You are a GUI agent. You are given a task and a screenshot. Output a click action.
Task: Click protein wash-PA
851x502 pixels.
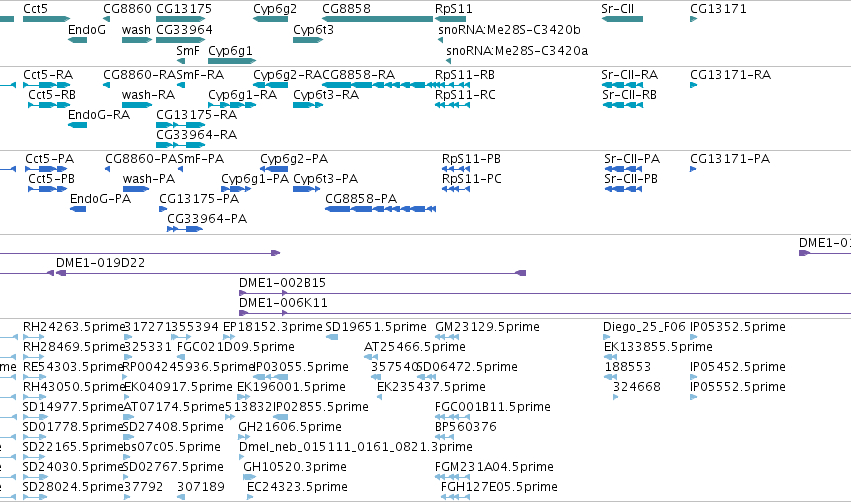pos(136,189)
